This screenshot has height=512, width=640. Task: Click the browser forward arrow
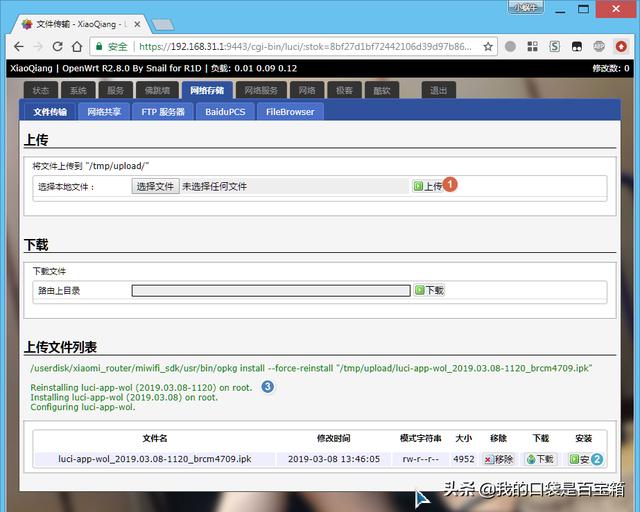[x=38, y=47]
